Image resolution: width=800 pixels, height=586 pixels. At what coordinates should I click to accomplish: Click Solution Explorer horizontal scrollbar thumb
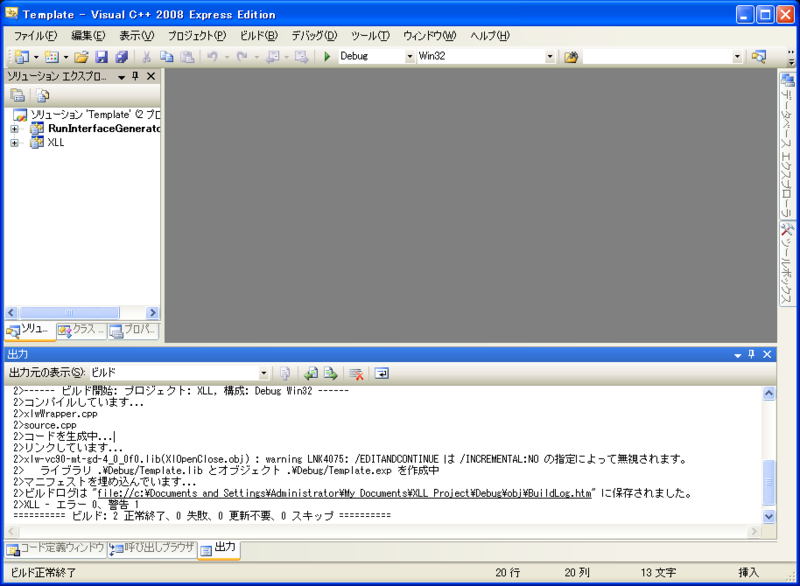click(x=69, y=313)
